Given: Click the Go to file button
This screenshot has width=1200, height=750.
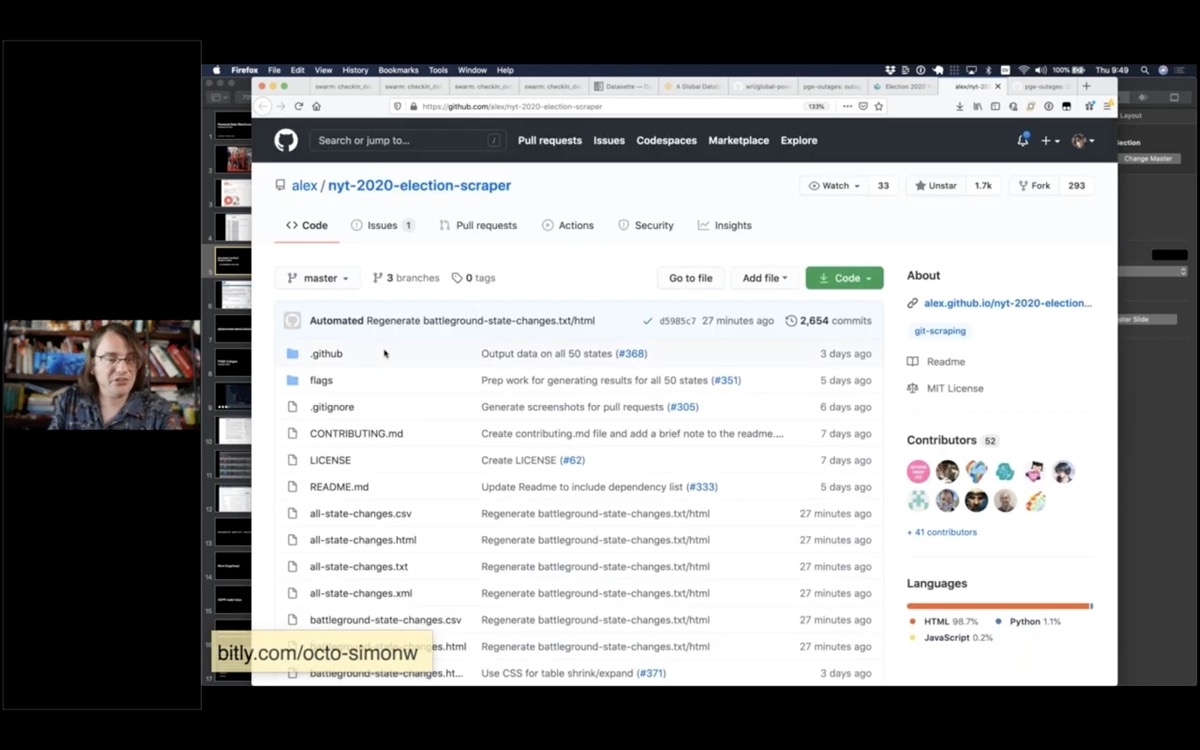Looking at the screenshot, I should [x=691, y=278].
